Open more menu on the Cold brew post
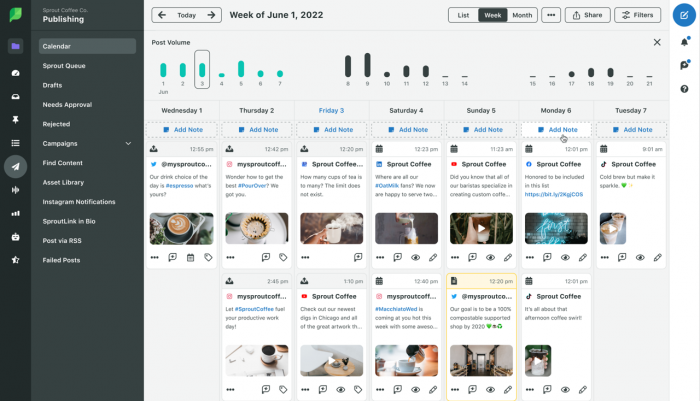This screenshot has width=700, height=401. pos(604,257)
